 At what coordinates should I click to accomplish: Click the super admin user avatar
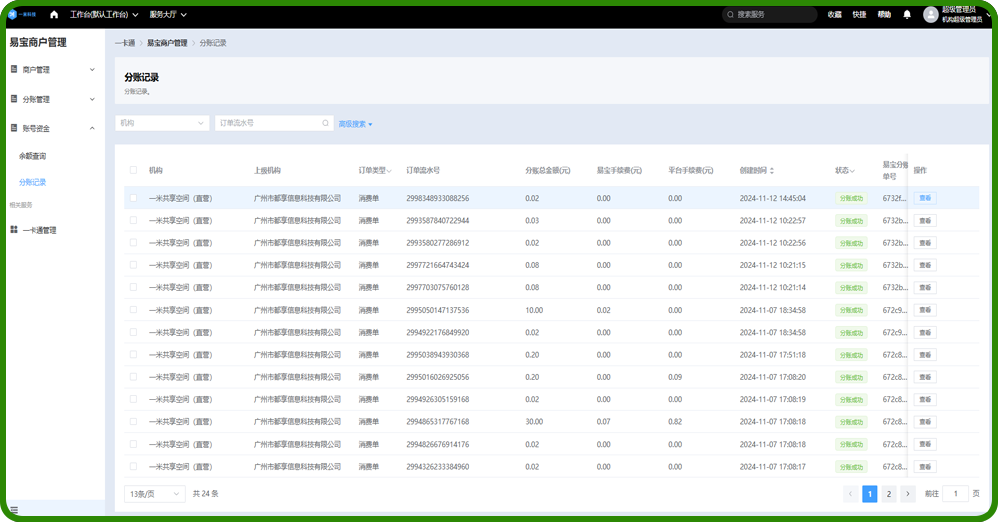click(x=930, y=15)
